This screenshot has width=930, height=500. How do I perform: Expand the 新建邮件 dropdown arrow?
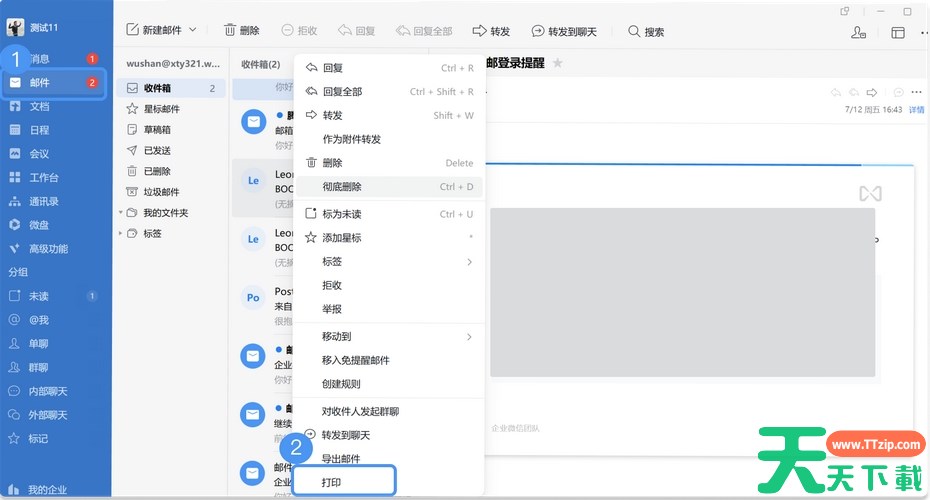[193, 31]
